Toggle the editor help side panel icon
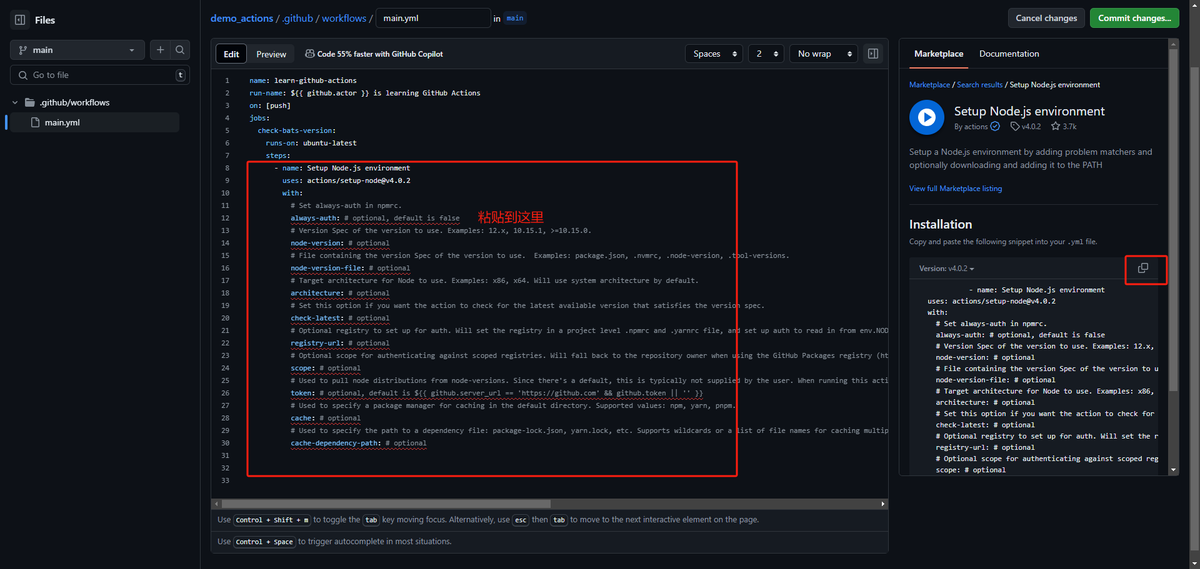The width and height of the screenshot is (1200, 569). click(873, 54)
